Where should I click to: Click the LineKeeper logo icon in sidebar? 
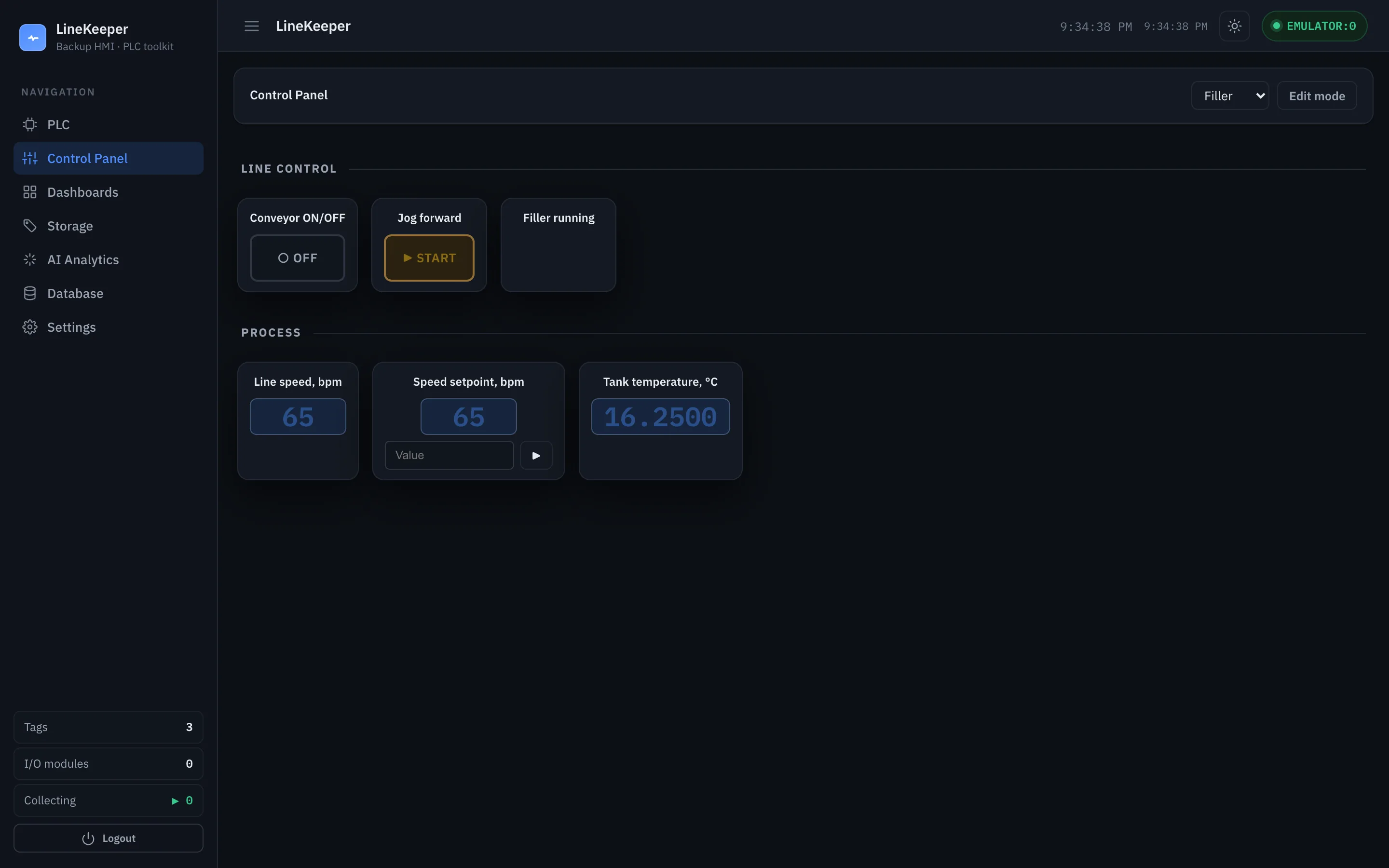point(33,37)
